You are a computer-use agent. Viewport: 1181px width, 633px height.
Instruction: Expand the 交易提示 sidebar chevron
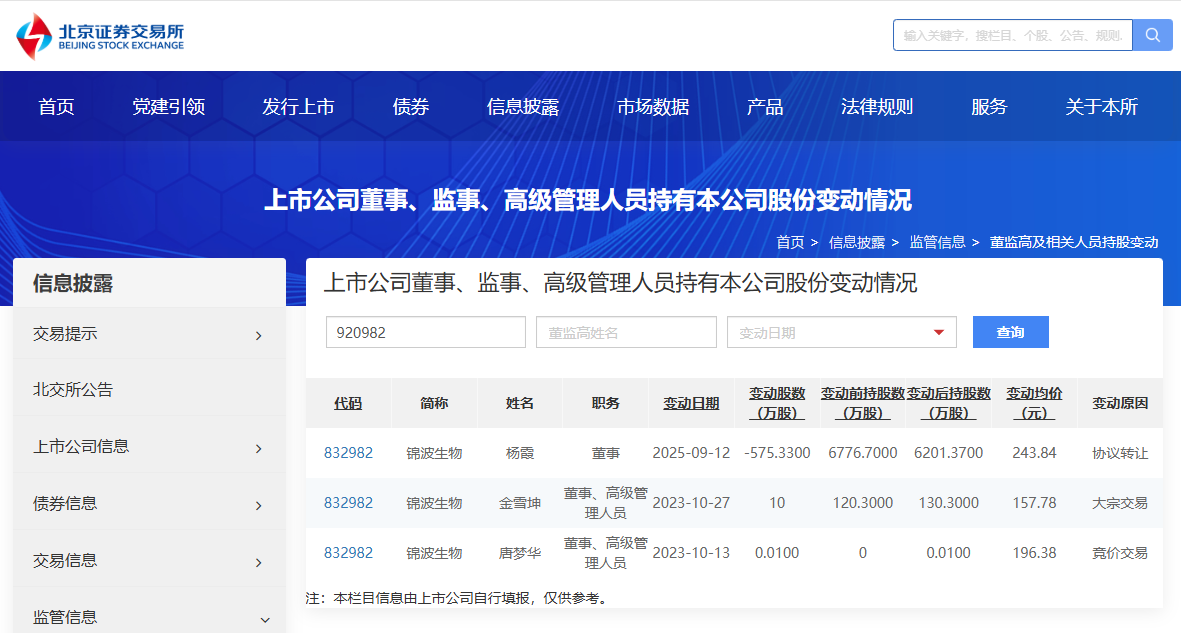(x=258, y=336)
